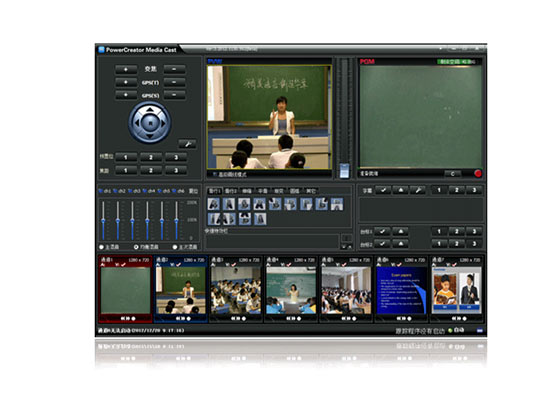Open the first tab of the transition effects panel
560x420 pixels.
[215, 191]
